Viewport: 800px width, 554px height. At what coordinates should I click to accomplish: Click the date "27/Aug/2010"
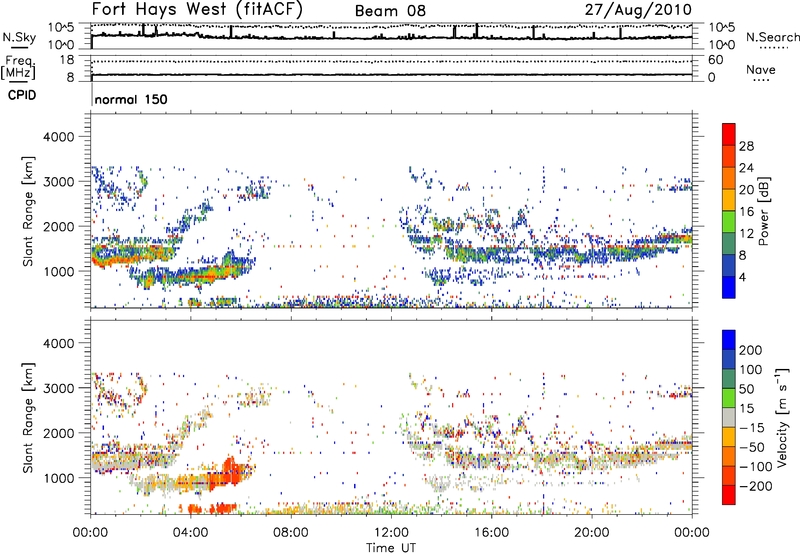[x=638, y=10]
